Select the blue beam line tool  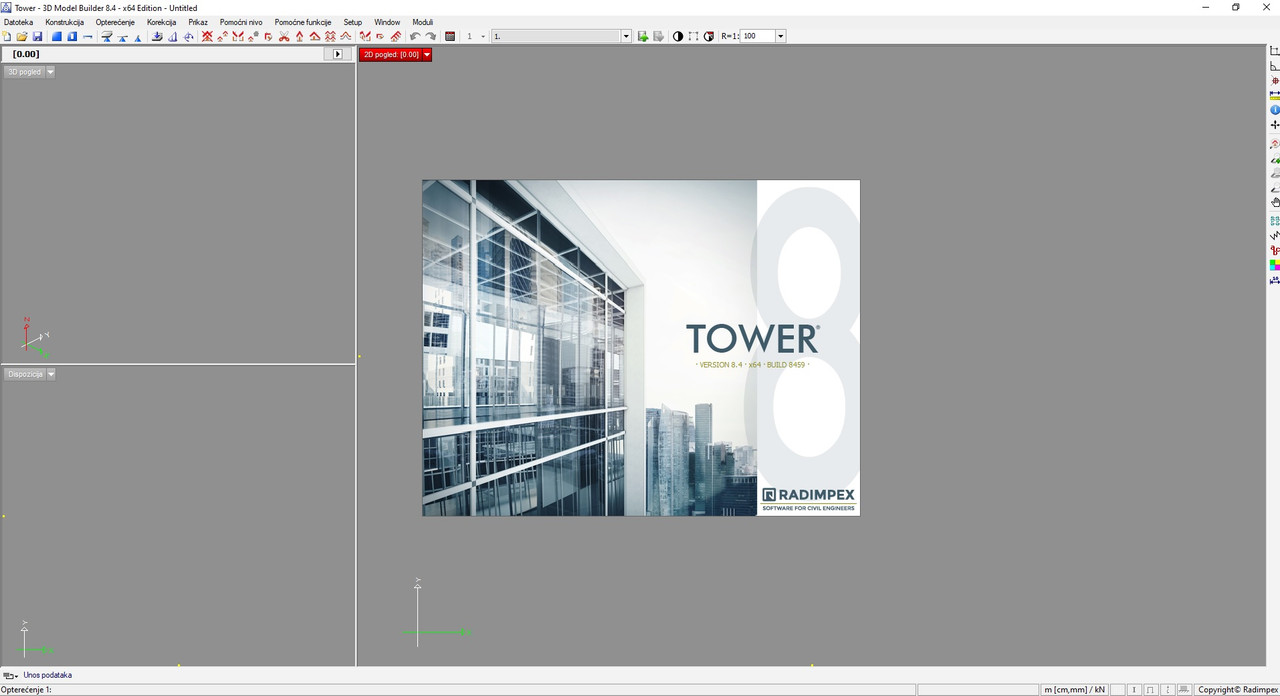click(88, 36)
